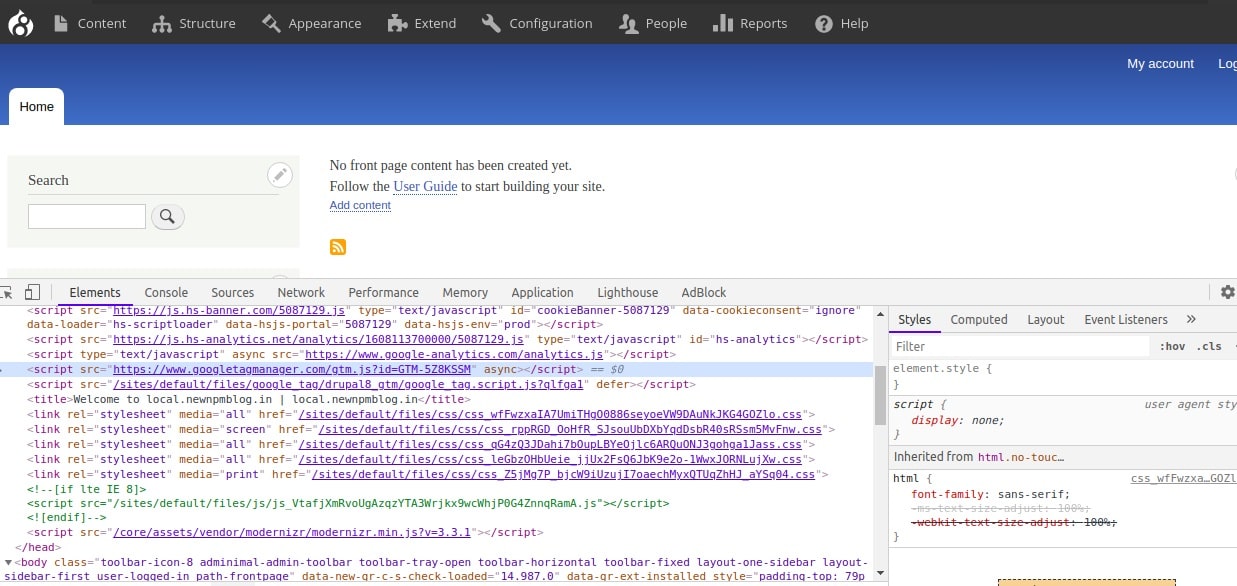Show more sidebar tabs via » chevron
Screen dimensions: 1237x586
click(x=1191, y=319)
